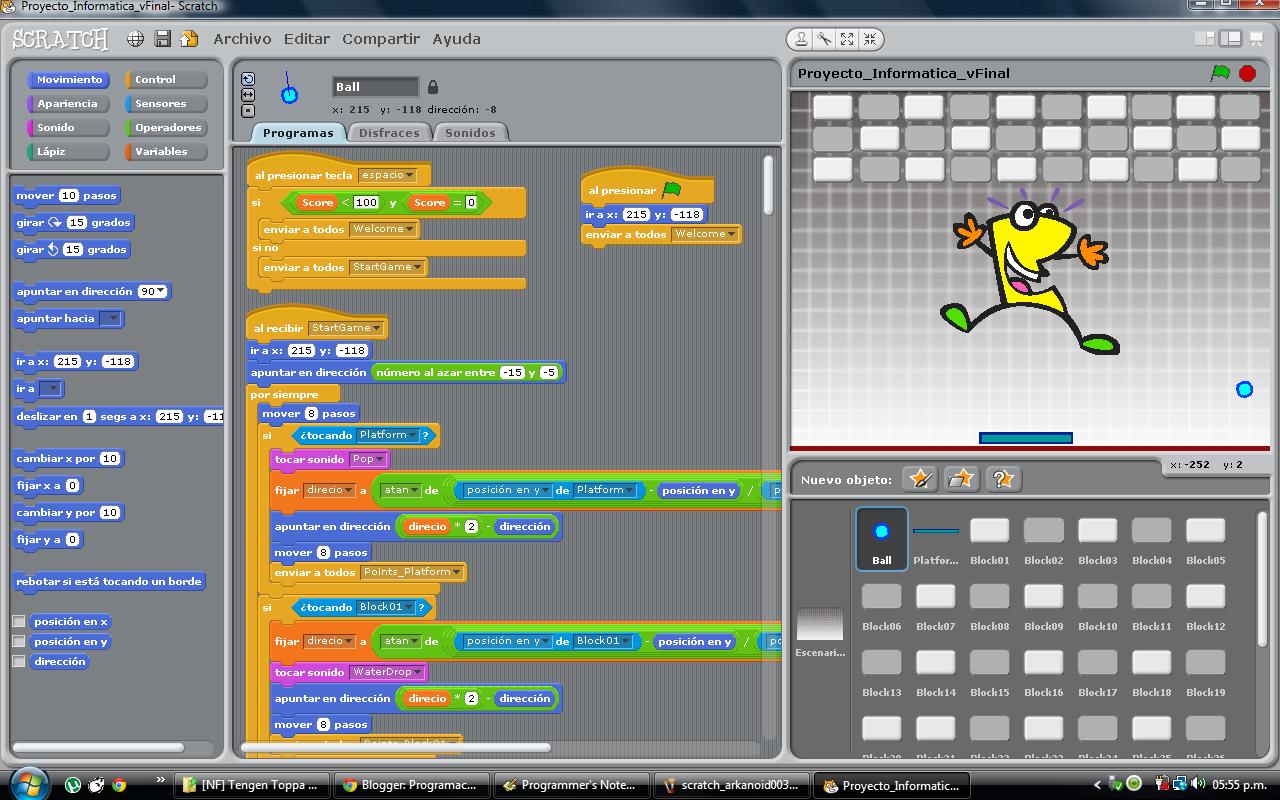Enable the dirección reporter checkbox
The height and width of the screenshot is (800, 1280).
[x=17, y=662]
